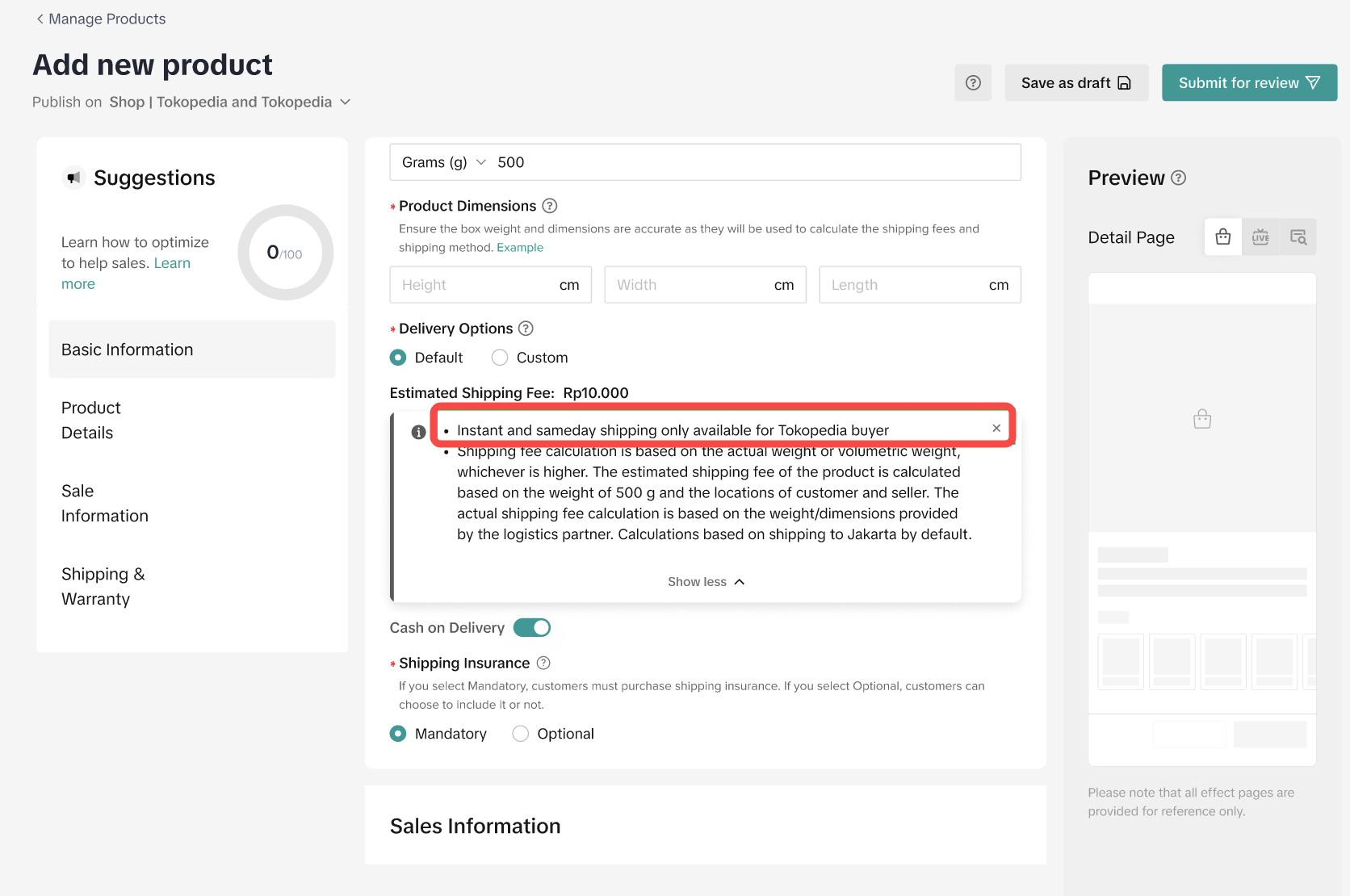Select the search preview view icon
Viewport: 1350px width, 896px height.
coord(1298,237)
